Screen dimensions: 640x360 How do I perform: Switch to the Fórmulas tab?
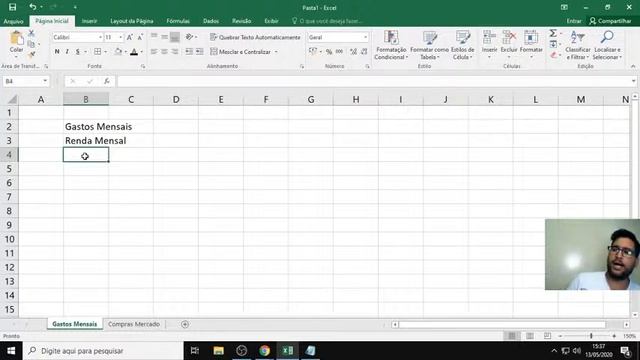[178, 21]
